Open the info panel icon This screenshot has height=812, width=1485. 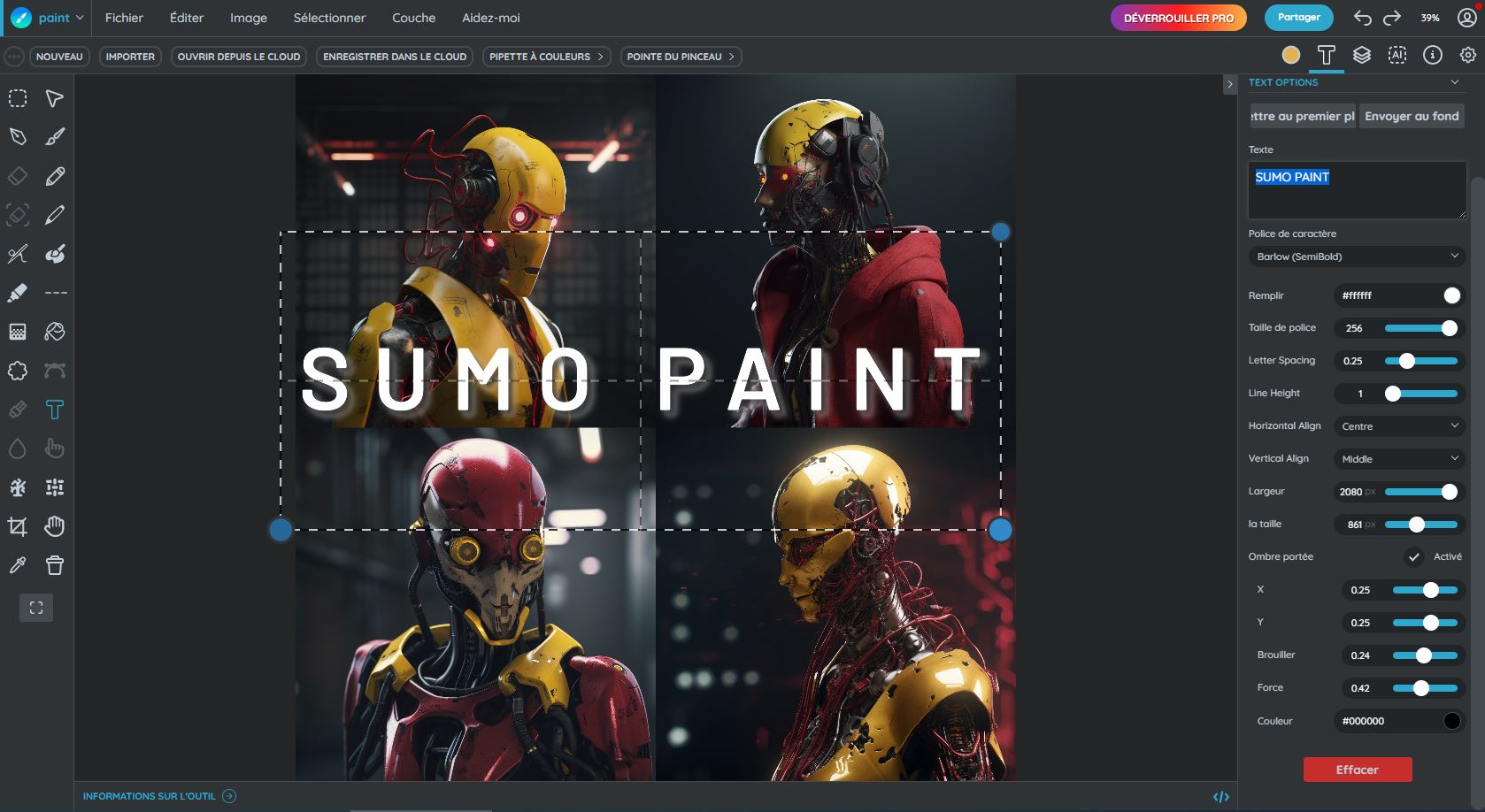[1433, 55]
